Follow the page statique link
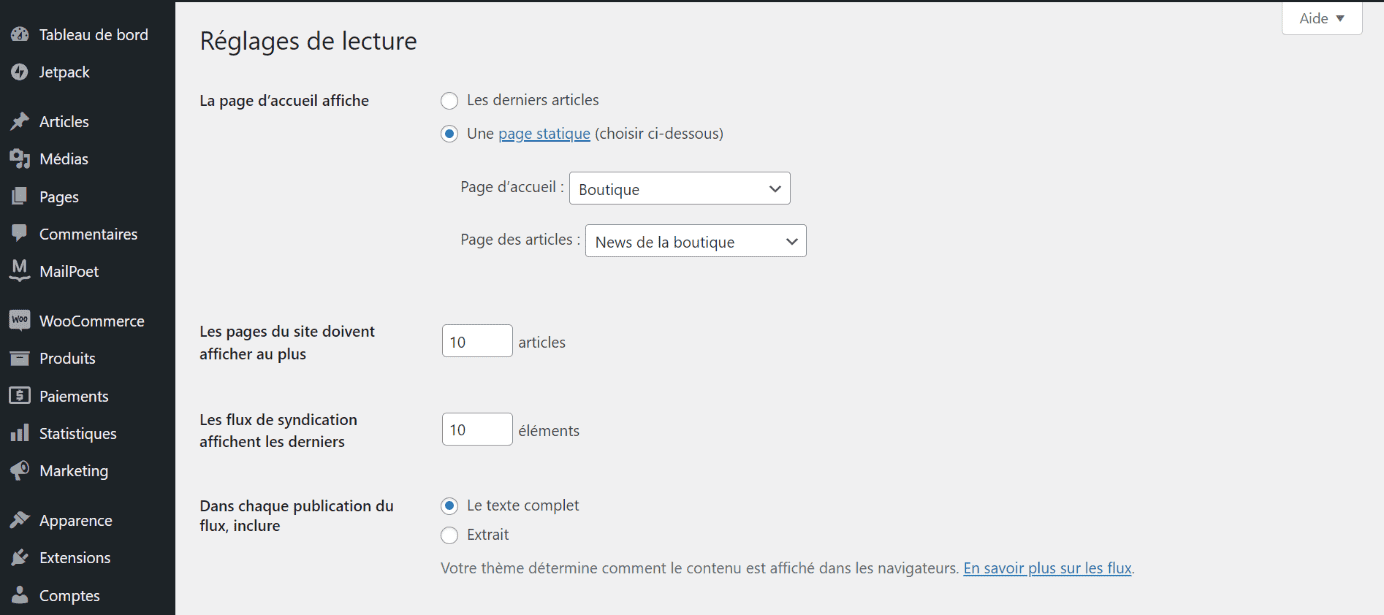The width and height of the screenshot is (1384, 615). (x=545, y=133)
